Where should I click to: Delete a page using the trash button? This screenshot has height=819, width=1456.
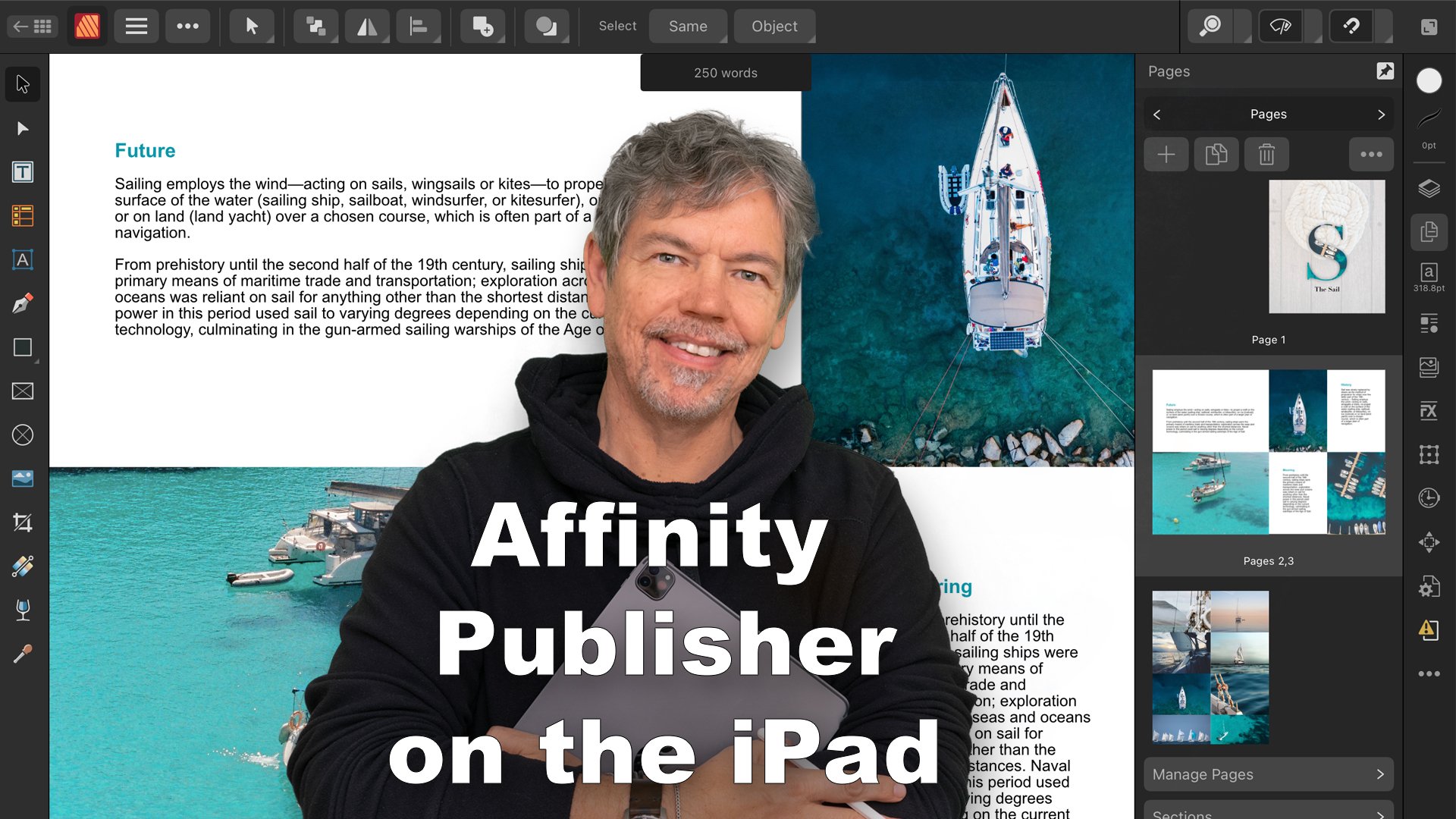click(x=1266, y=154)
